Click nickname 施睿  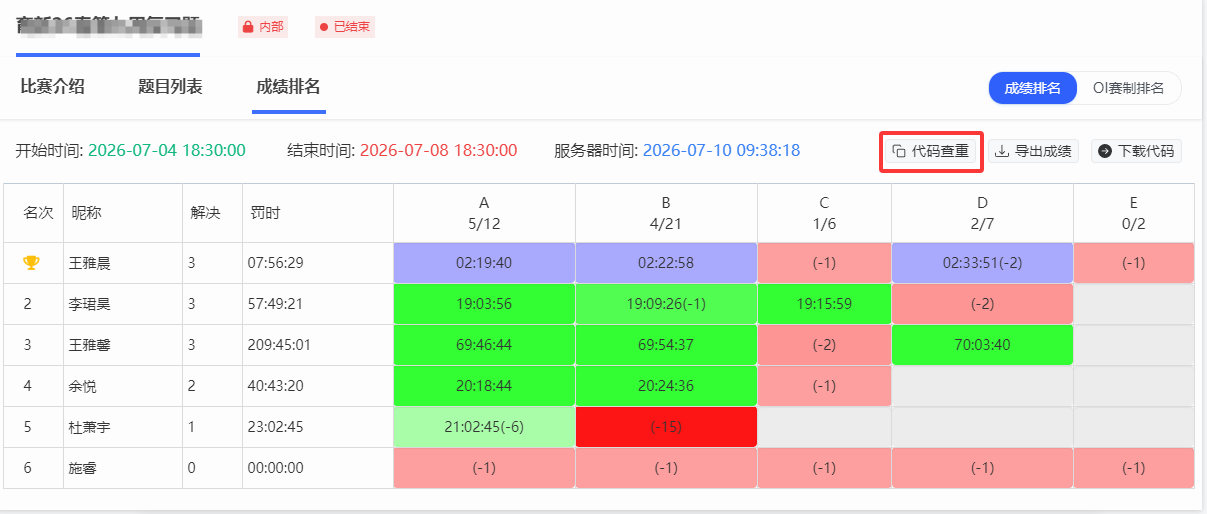click(84, 468)
